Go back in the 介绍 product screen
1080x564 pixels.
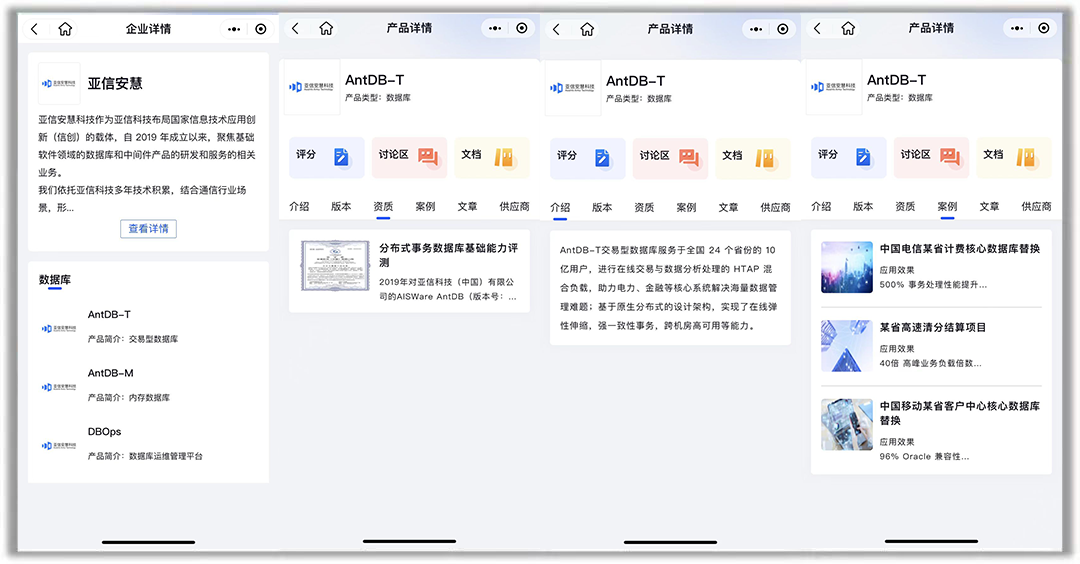557,29
